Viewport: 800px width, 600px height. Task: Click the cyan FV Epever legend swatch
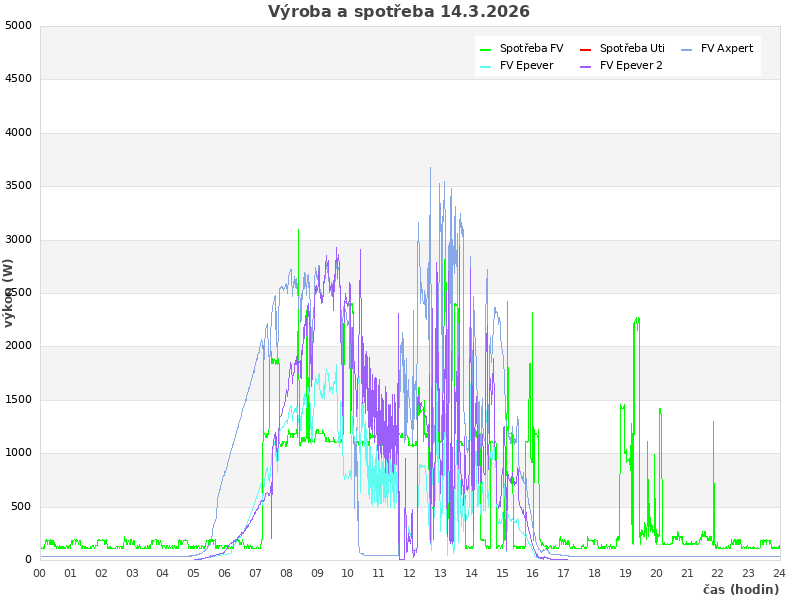486,66
